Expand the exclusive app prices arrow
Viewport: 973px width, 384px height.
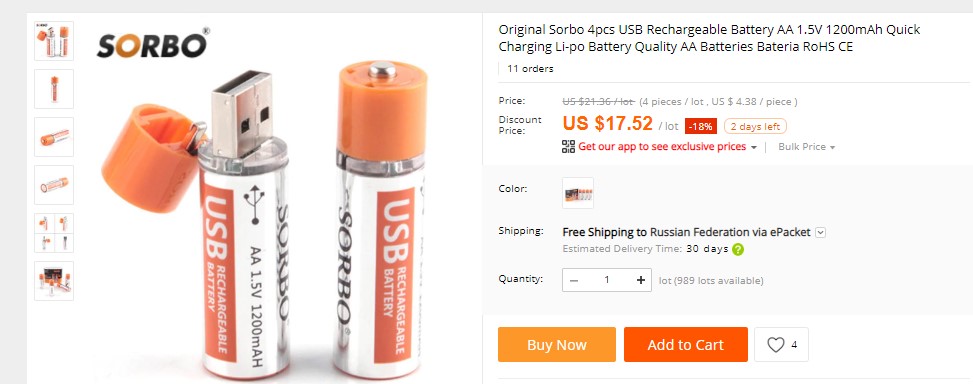pyautogui.click(x=753, y=148)
